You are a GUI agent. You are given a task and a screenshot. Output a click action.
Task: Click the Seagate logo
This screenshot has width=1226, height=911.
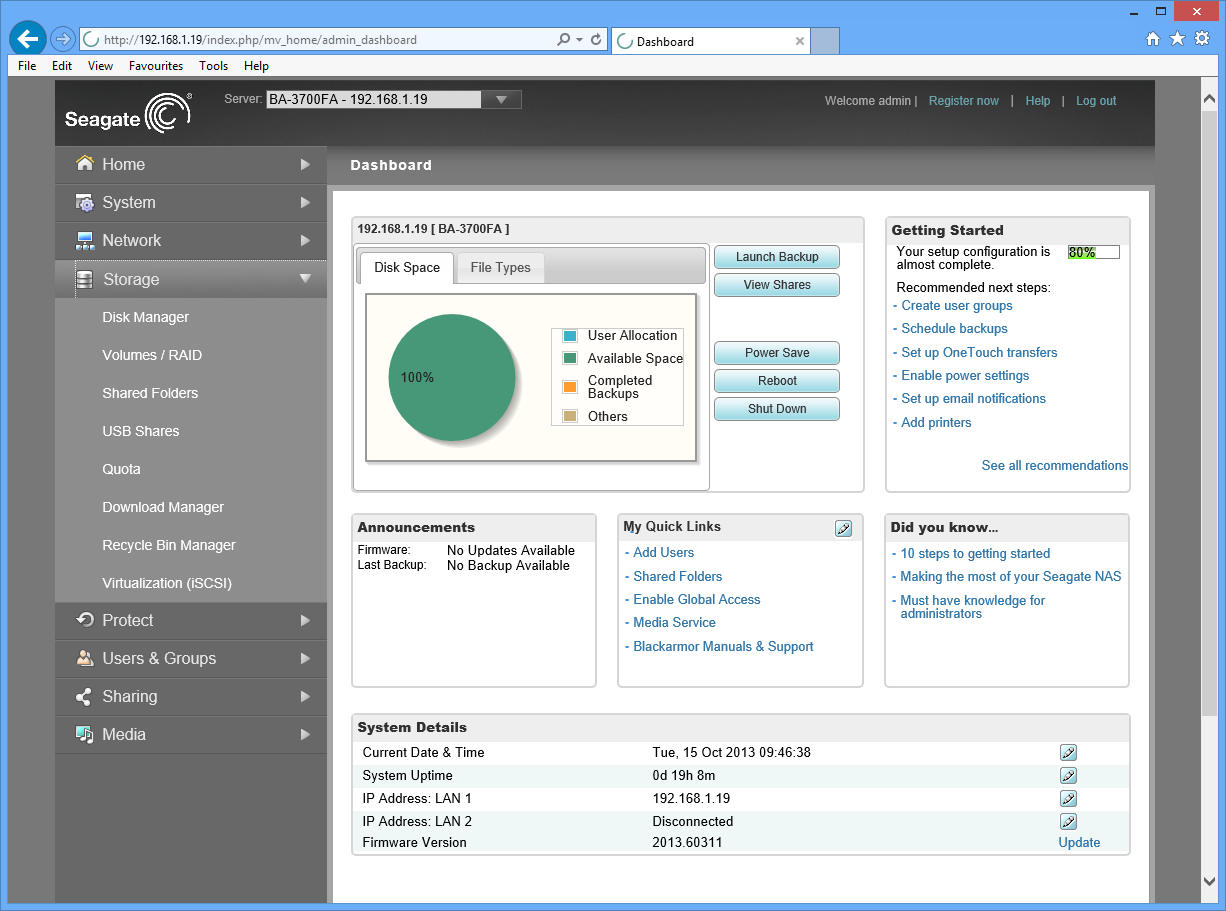pyautogui.click(x=127, y=113)
